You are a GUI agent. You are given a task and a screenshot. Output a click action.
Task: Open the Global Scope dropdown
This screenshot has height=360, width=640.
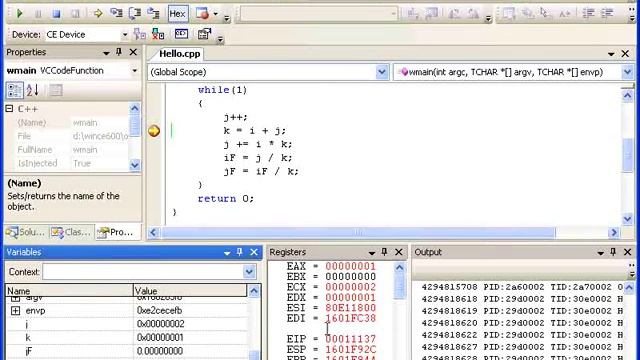pyautogui.click(x=382, y=72)
